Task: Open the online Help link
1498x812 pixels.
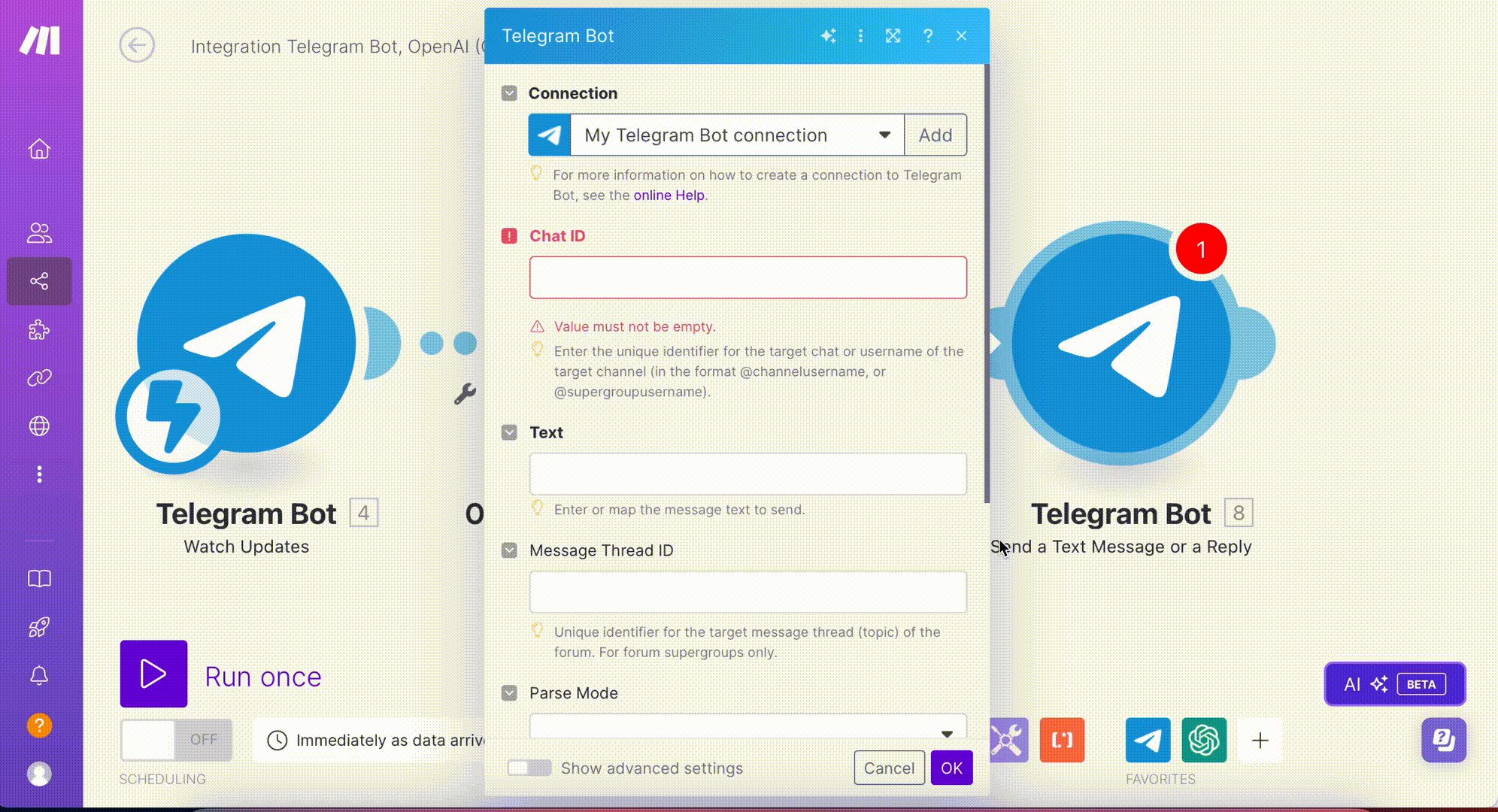Action: 669,195
